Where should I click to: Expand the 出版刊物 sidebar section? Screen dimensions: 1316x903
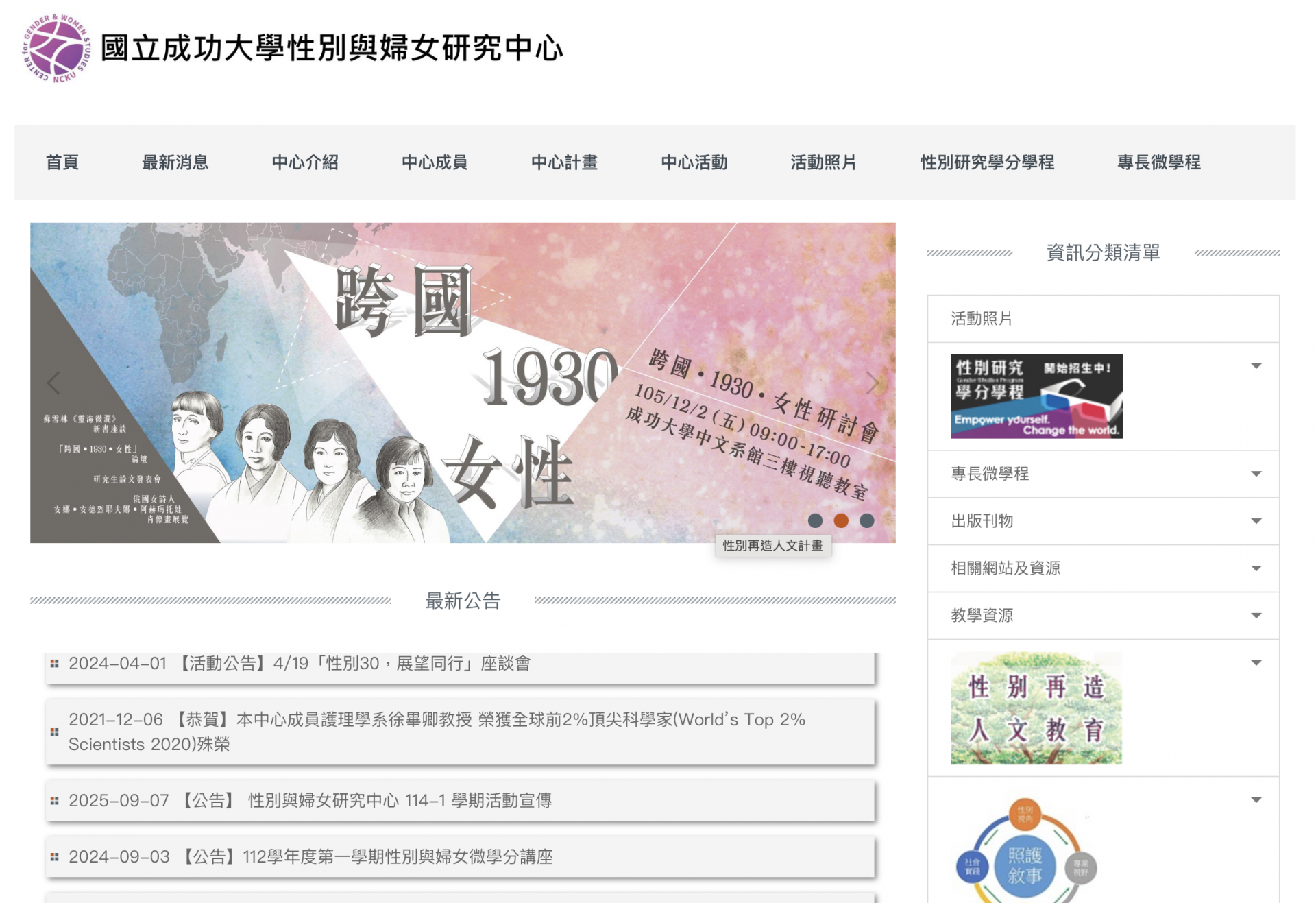[x=1103, y=521]
